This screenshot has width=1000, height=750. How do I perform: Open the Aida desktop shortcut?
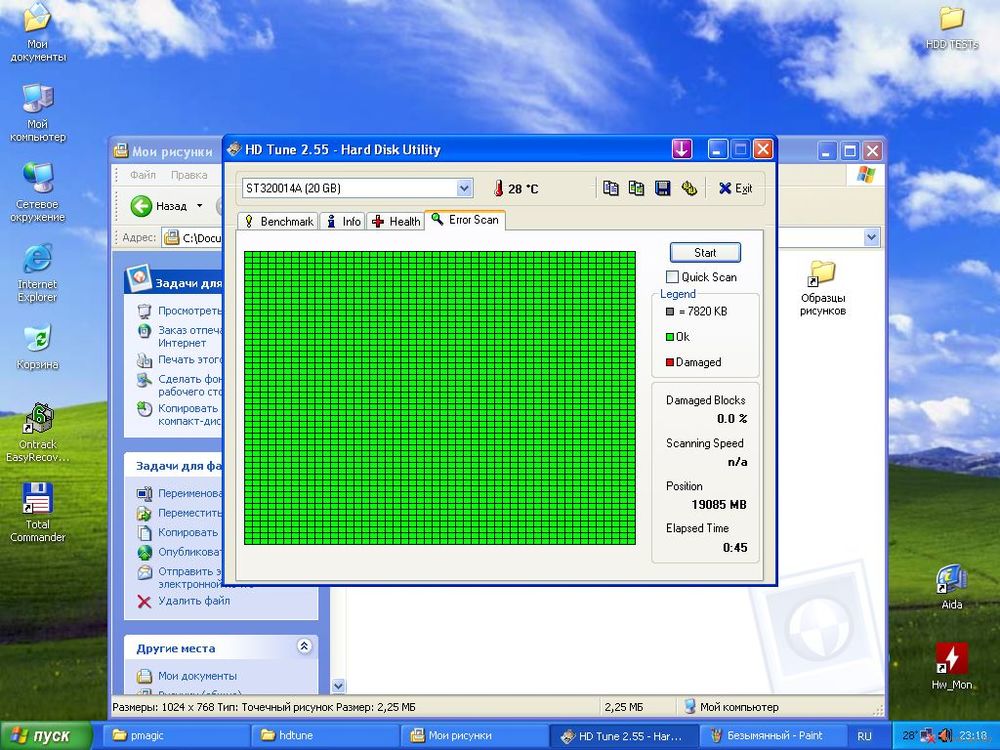tap(951, 585)
